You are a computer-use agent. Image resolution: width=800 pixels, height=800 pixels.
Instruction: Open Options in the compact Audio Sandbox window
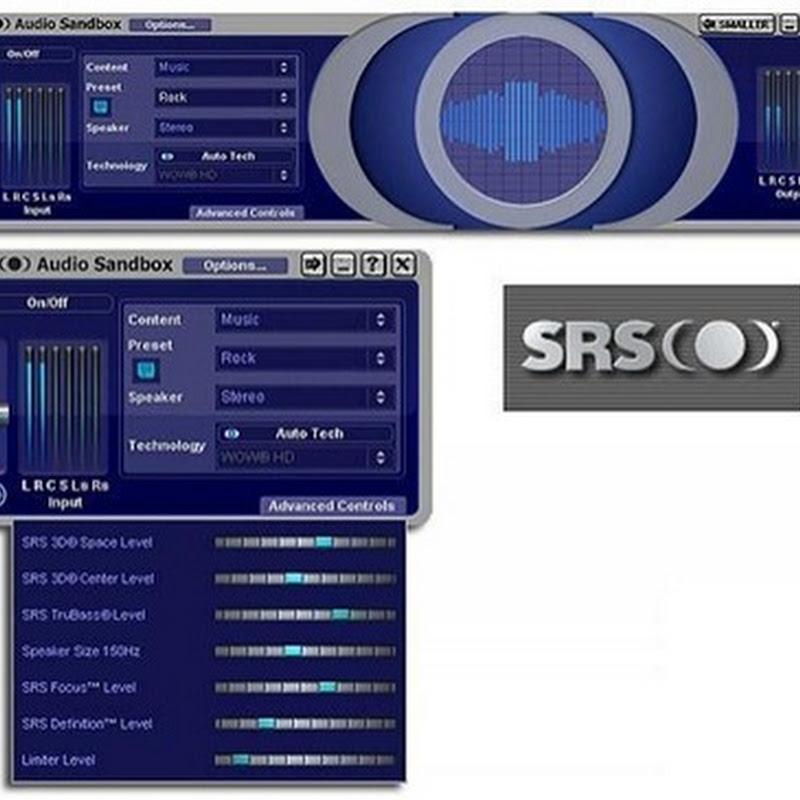(235, 266)
